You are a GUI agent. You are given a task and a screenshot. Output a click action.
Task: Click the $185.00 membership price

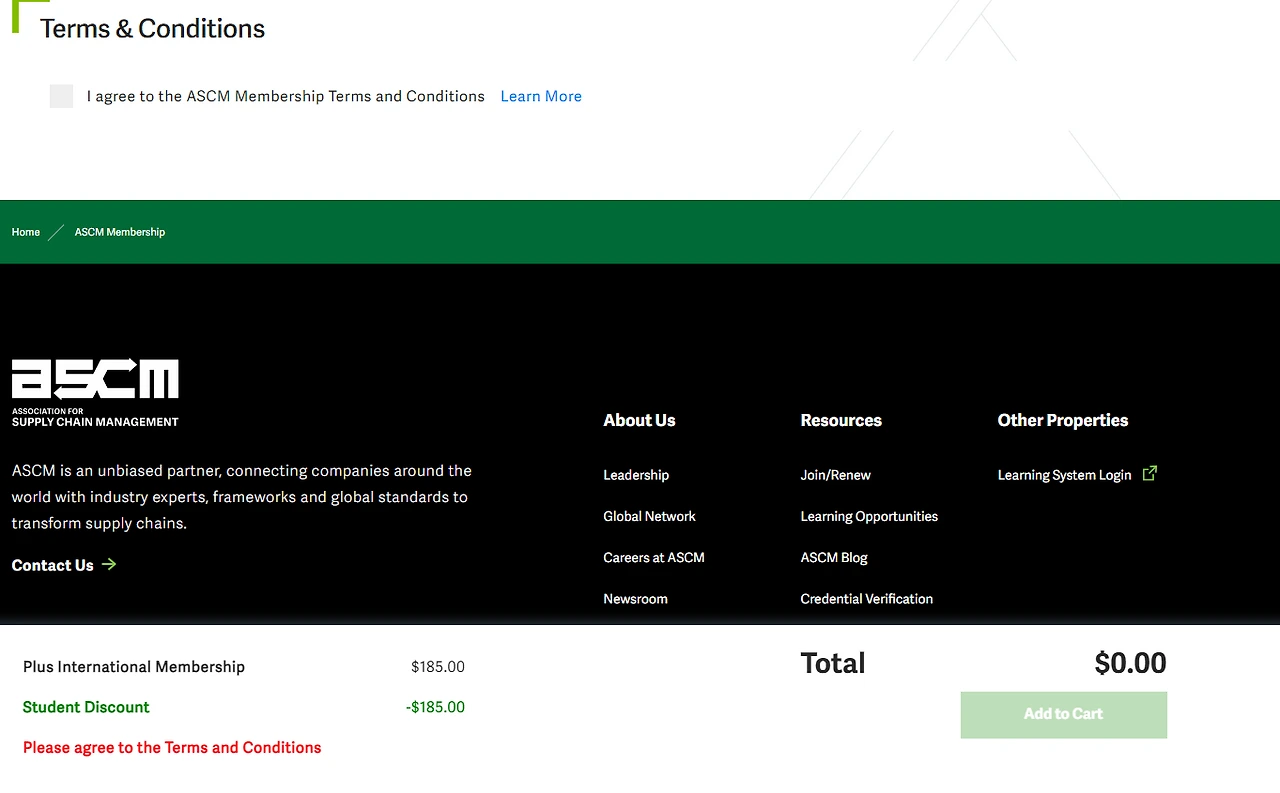tap(438, 667)
